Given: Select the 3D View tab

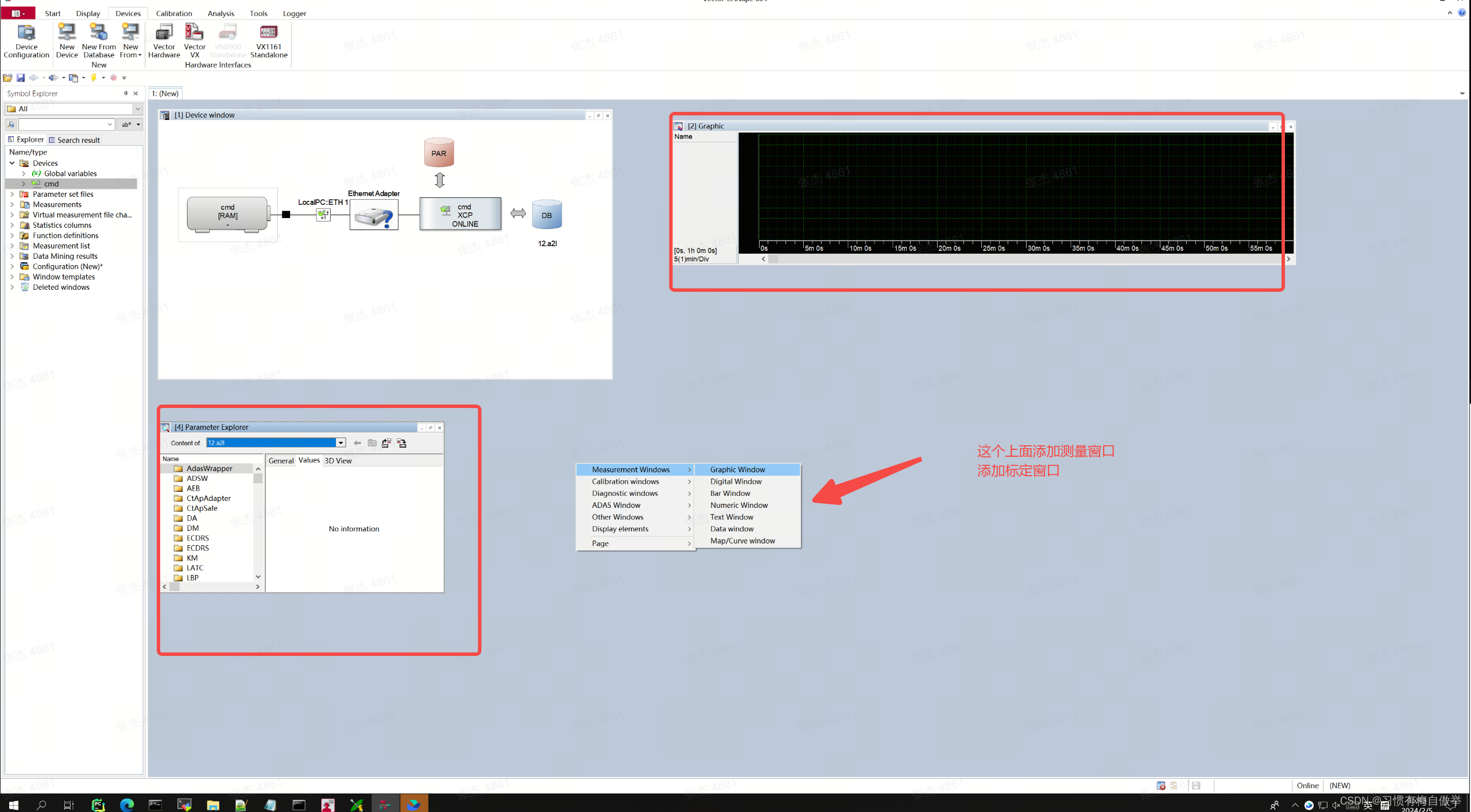Looking at the screenshot, I should 338,460.
